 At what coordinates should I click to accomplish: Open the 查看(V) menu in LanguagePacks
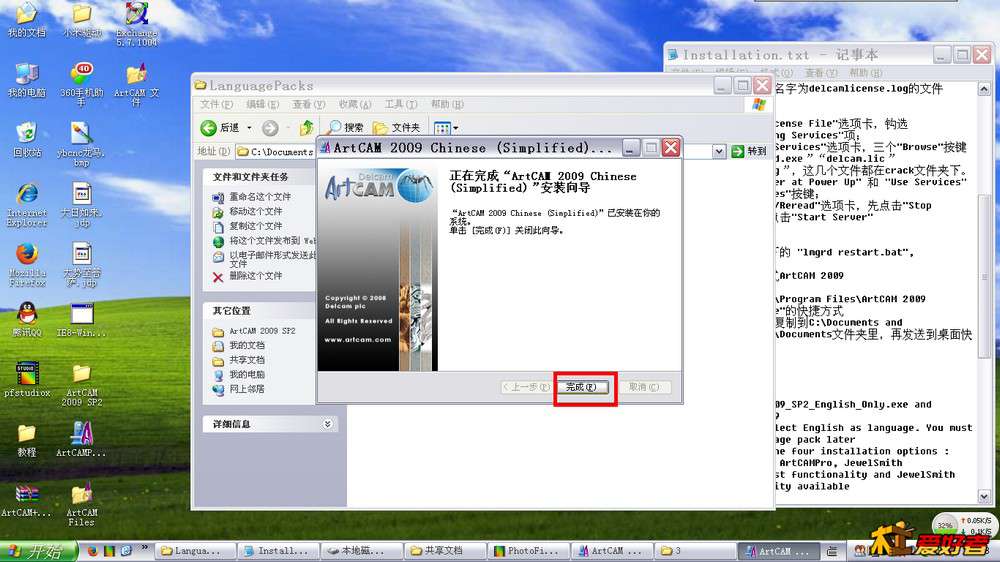[309, 104]
